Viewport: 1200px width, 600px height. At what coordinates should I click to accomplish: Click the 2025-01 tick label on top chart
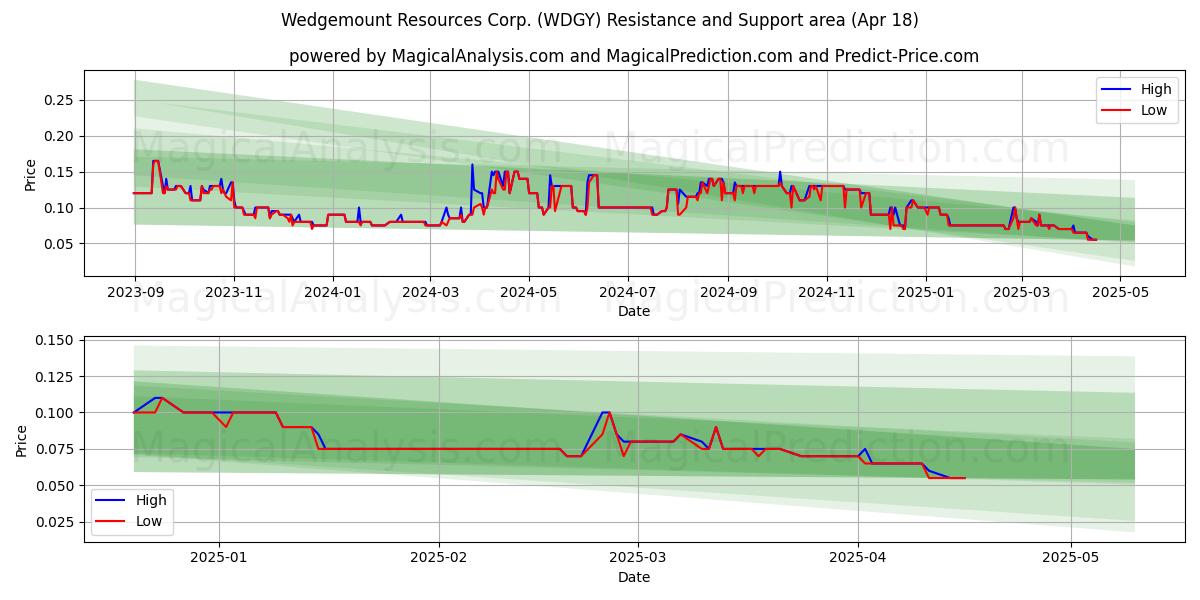(925, 292)
